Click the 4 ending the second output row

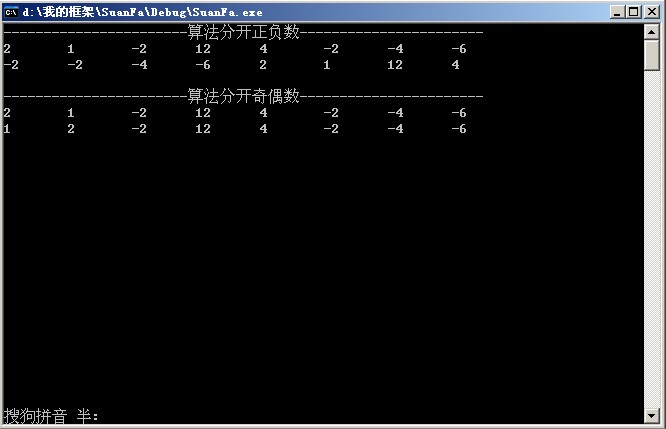coord(455,65)
